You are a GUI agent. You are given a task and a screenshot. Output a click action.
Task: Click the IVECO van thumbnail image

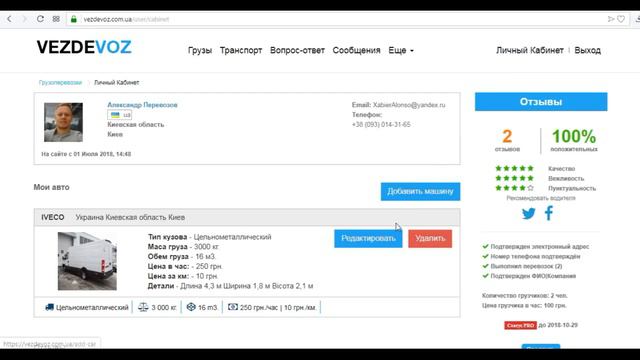pyautogui.click(x=87, y=261)
